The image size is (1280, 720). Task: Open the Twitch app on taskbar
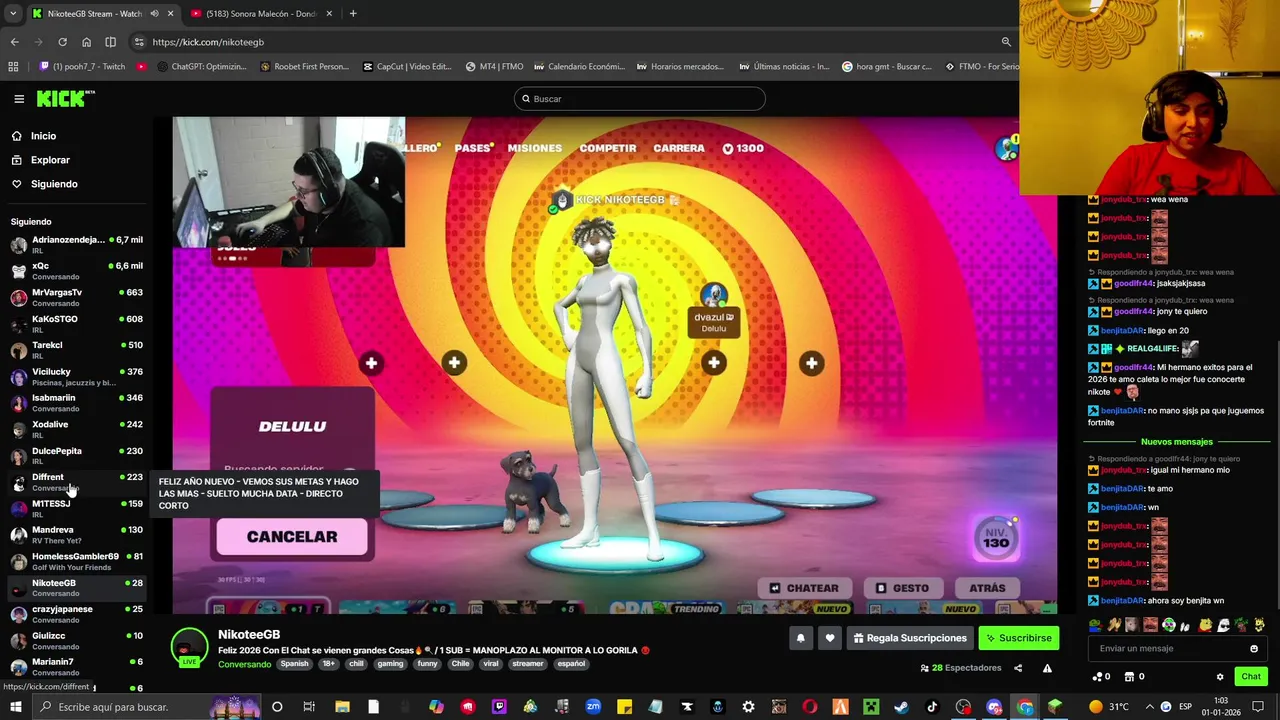(499, 707)
